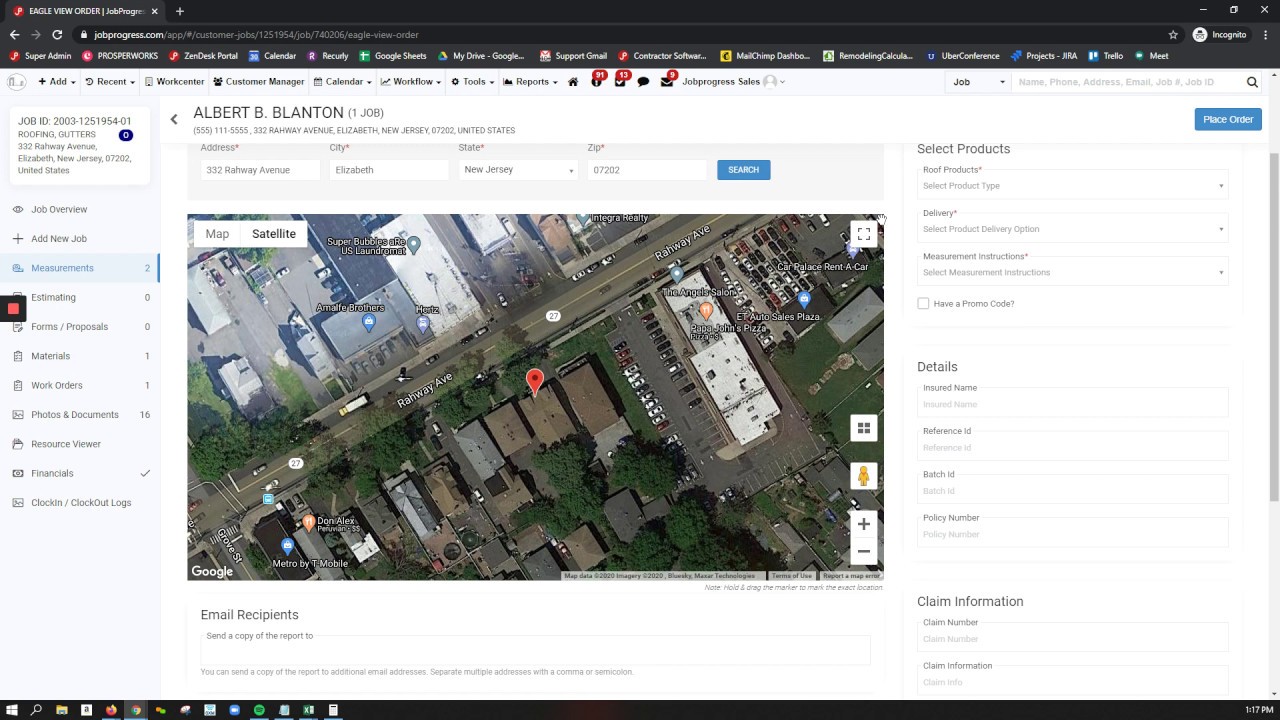Viewport: 1280px width, 720px height.
Task: Click the Policy Number input field
Action: click(x=1072, y=535)
